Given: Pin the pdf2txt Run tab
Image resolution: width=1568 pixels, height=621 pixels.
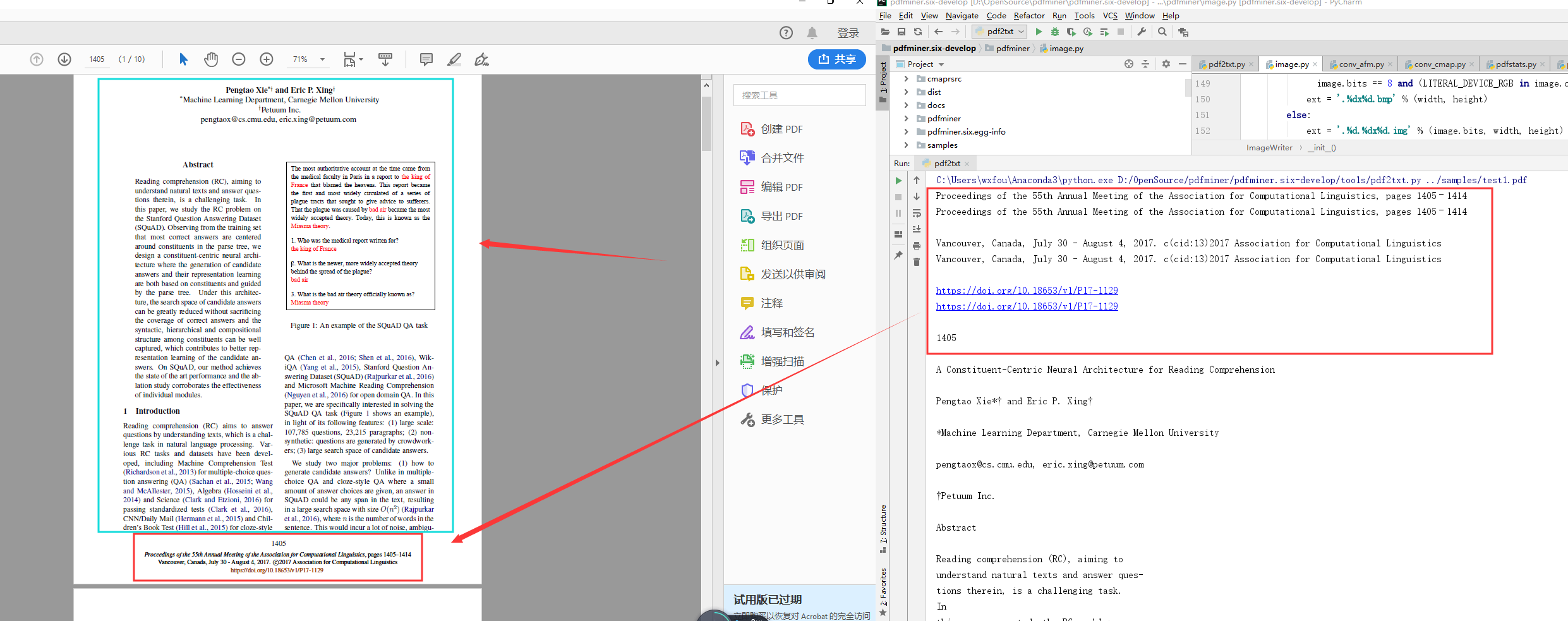Looking at the screenshot, I should pyautogui.click(x=899, y=253).
